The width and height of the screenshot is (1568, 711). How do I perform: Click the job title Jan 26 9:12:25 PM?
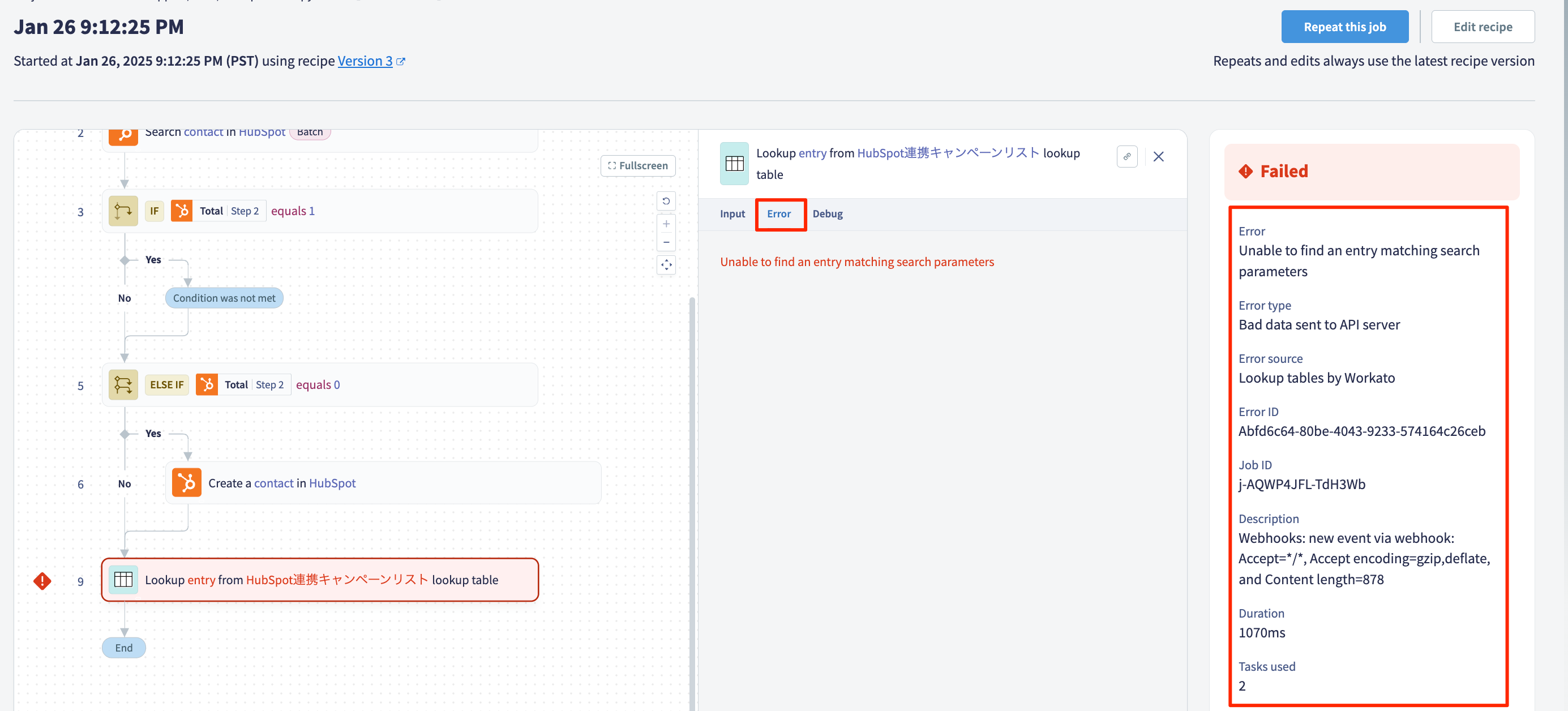pos(98,27)
